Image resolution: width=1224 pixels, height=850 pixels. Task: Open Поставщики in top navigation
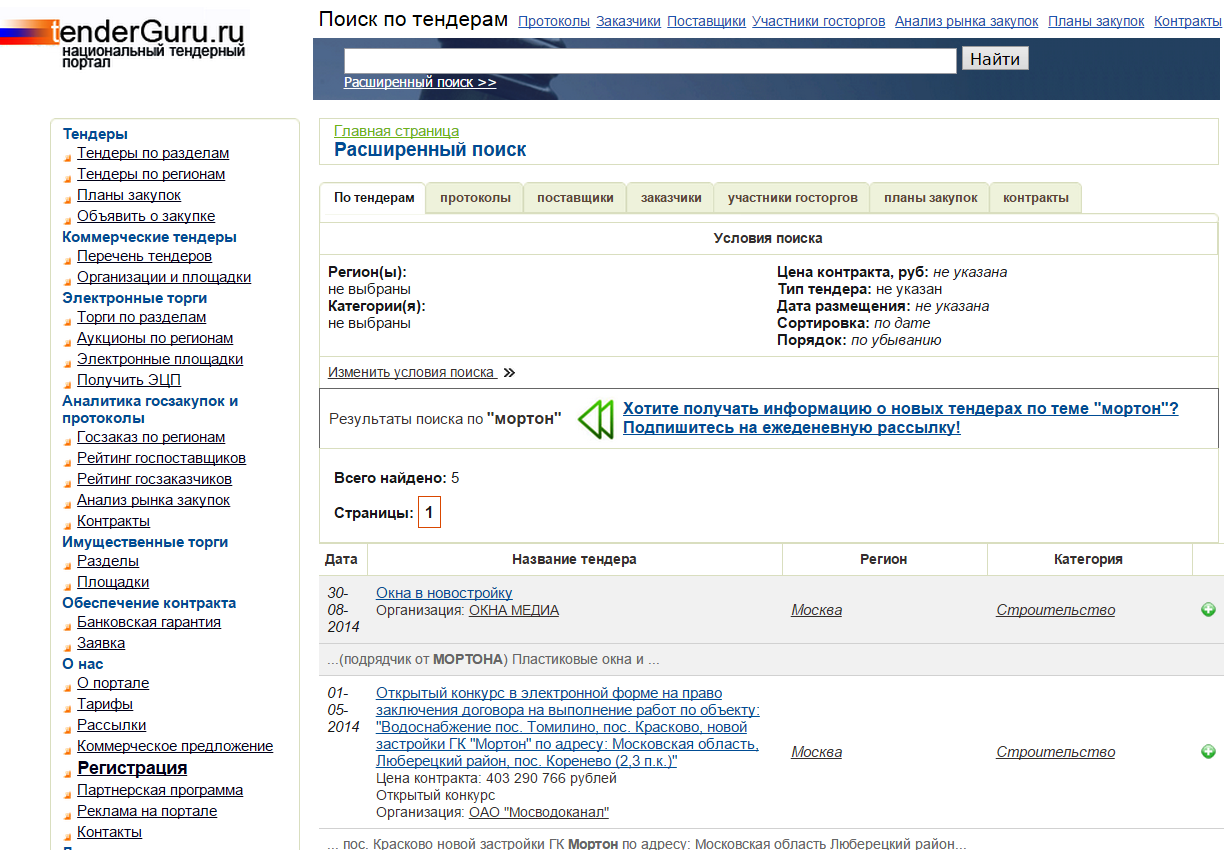click(706, 21)
